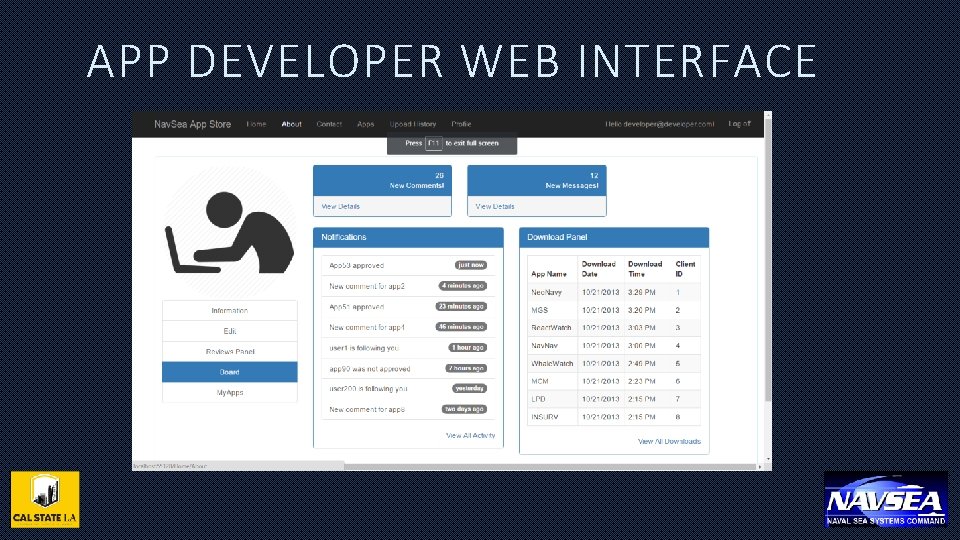The height and width of the screenshot is (540, 960).
Task: Open the Home nav item
Action: pyautogui.click(x=256, y=124)
